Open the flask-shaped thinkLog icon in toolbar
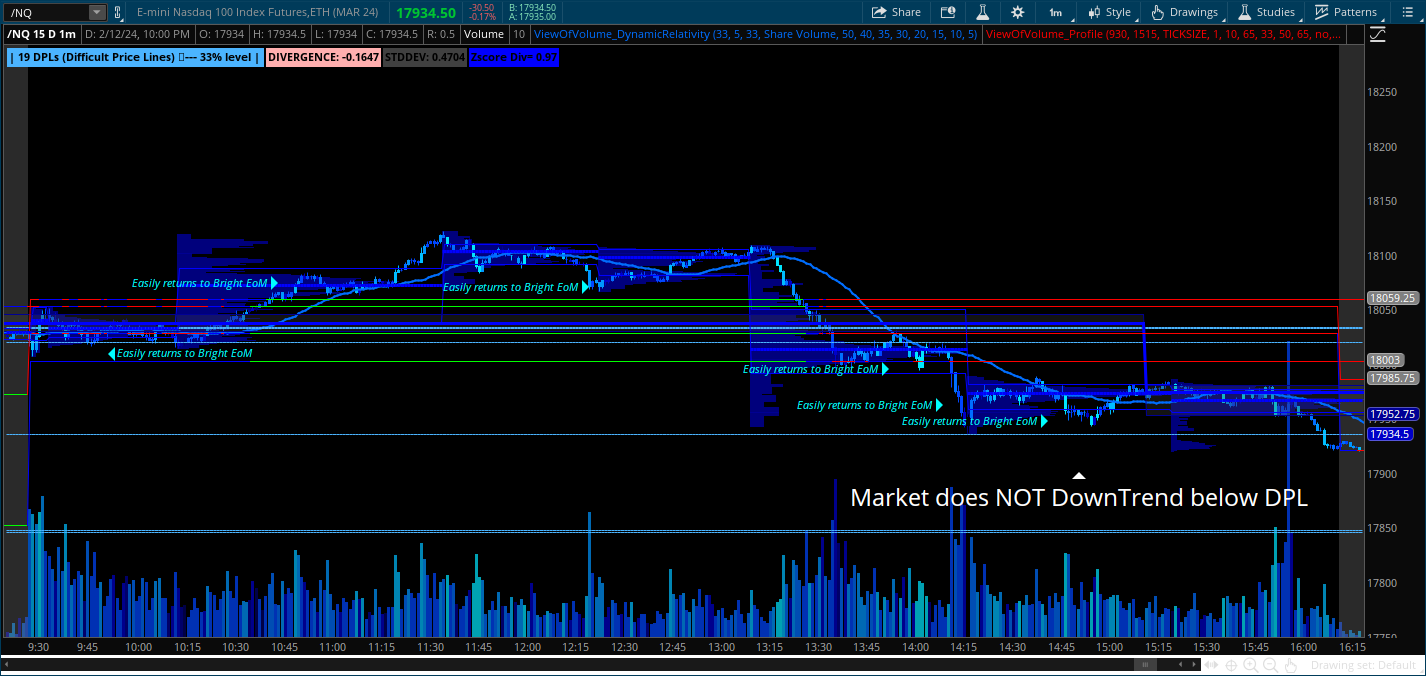Image resolution: width=1426 pixels, height=676 pixels. click(982, 12)
